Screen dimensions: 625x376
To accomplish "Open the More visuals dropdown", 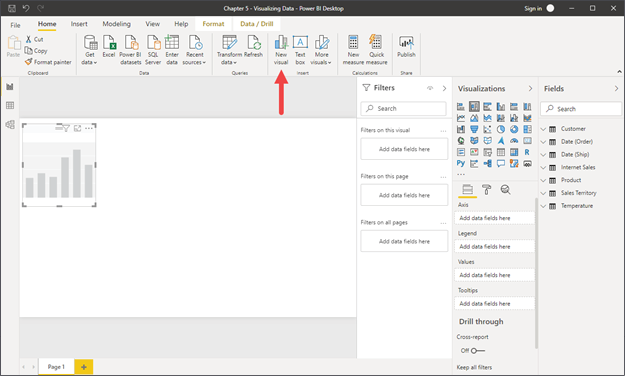I will click(x=321, y=50).
